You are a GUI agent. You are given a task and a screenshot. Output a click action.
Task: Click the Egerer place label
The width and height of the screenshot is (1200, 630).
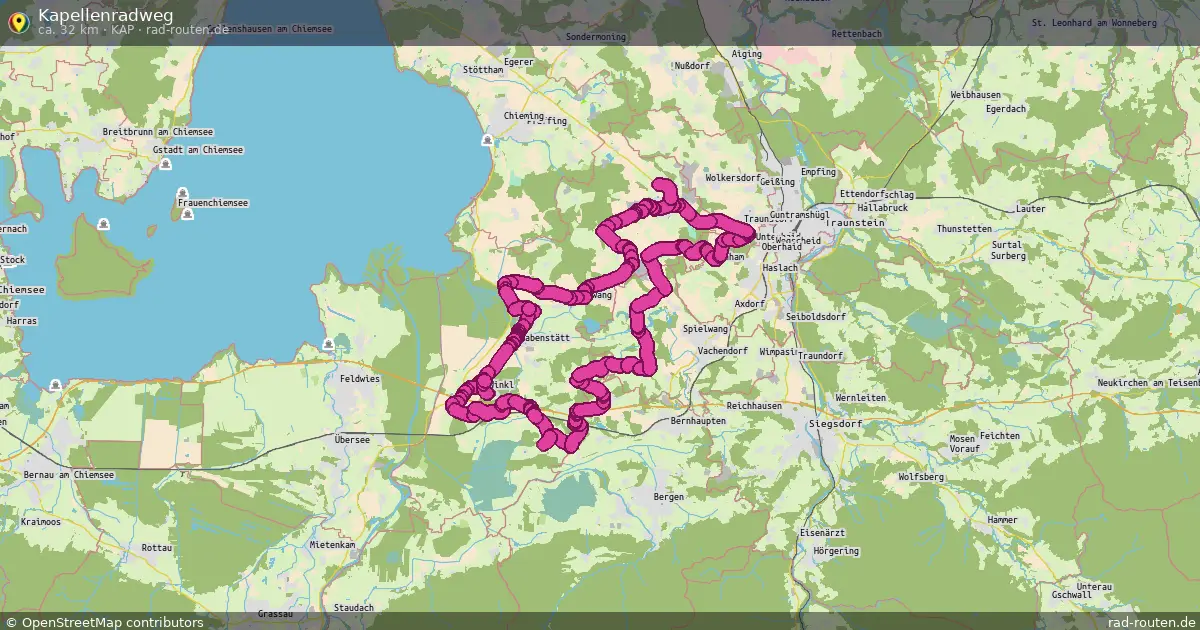tap(519, 61)
